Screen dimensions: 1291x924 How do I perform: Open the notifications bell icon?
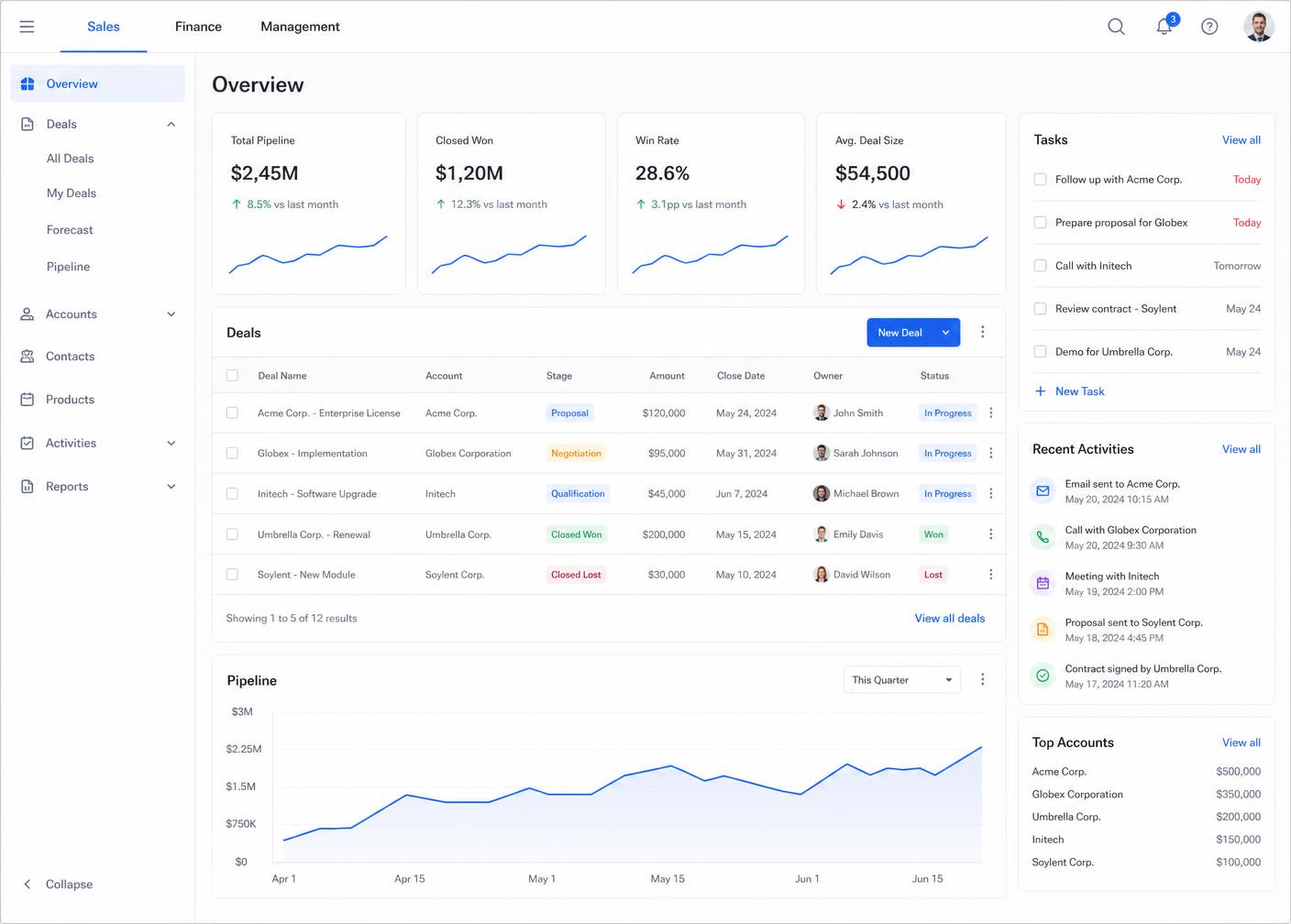tap(1164, 27)
